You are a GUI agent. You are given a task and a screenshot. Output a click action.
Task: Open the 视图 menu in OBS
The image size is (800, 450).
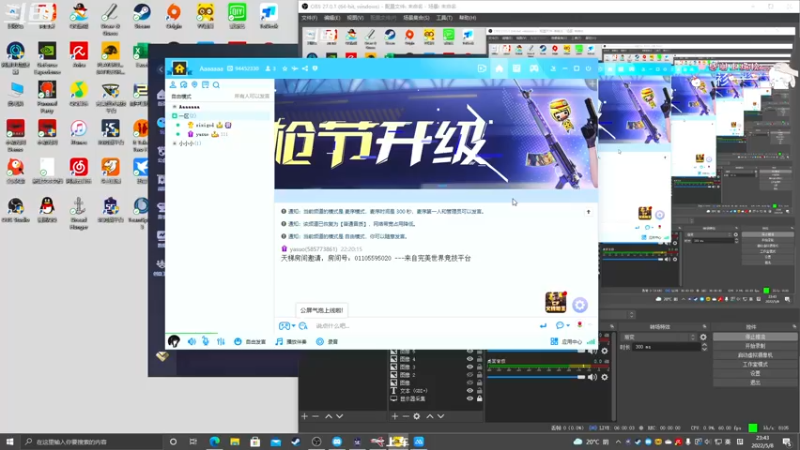[x=355, y=17]
